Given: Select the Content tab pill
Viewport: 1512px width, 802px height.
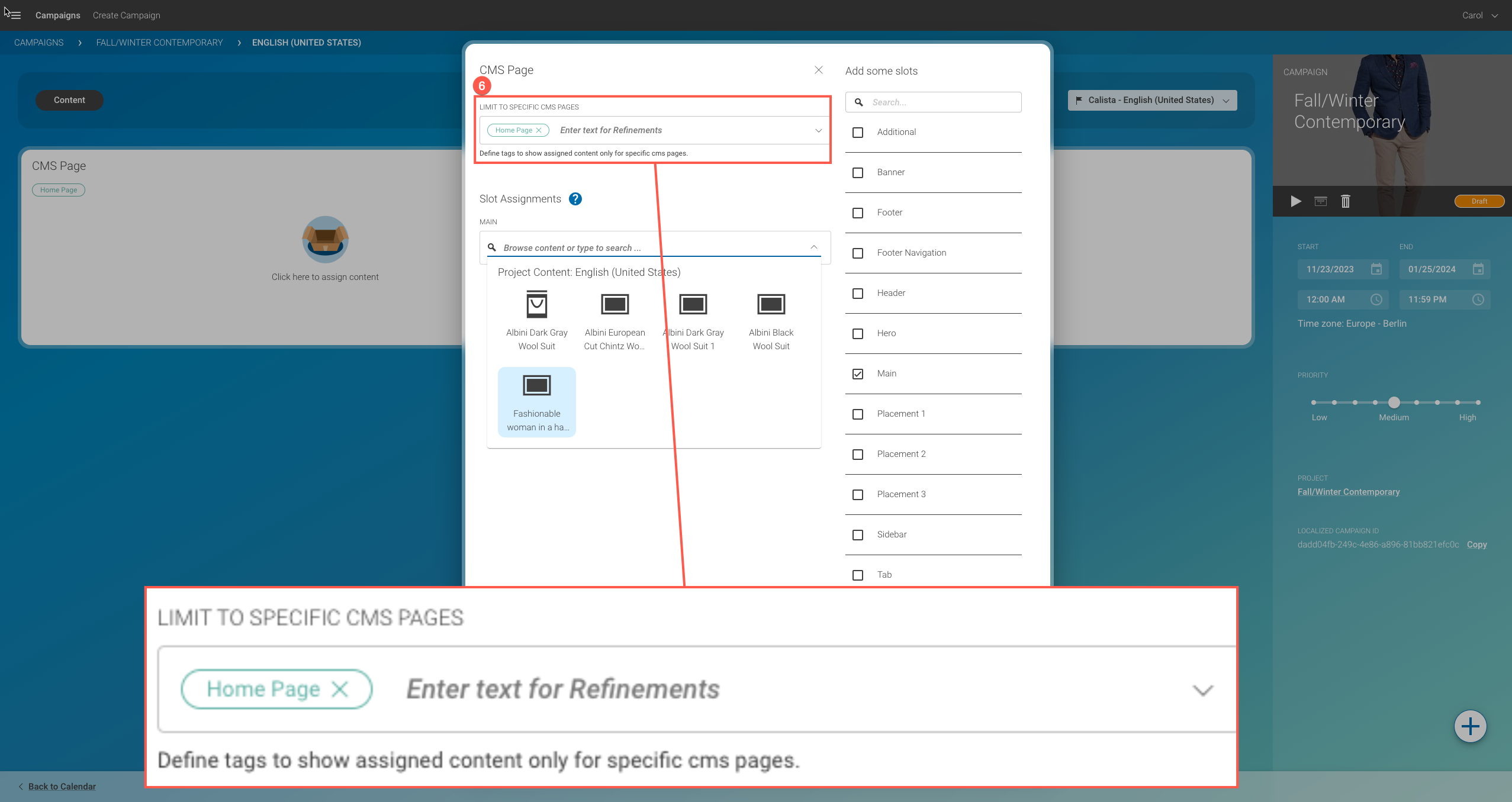Looking at the screenshot, I should point(69,100).
